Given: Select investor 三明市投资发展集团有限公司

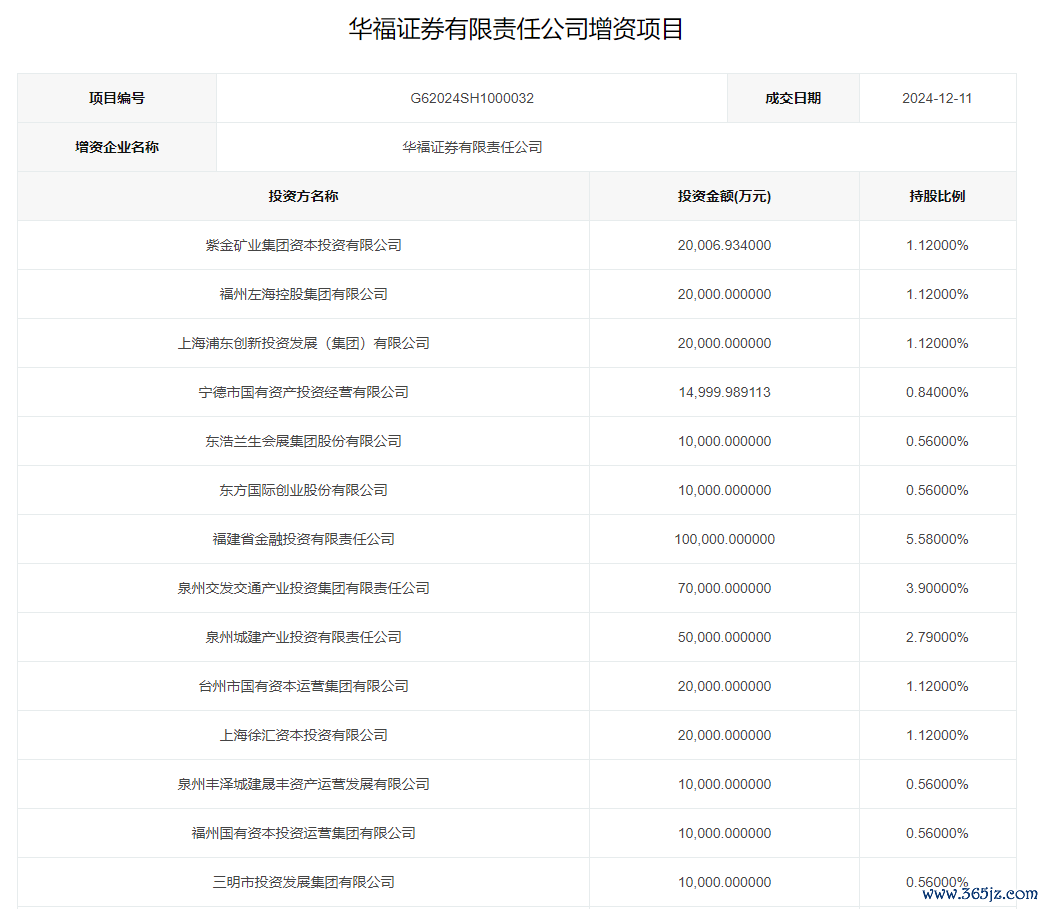Looking at the screenshot, I should [303, 882].
